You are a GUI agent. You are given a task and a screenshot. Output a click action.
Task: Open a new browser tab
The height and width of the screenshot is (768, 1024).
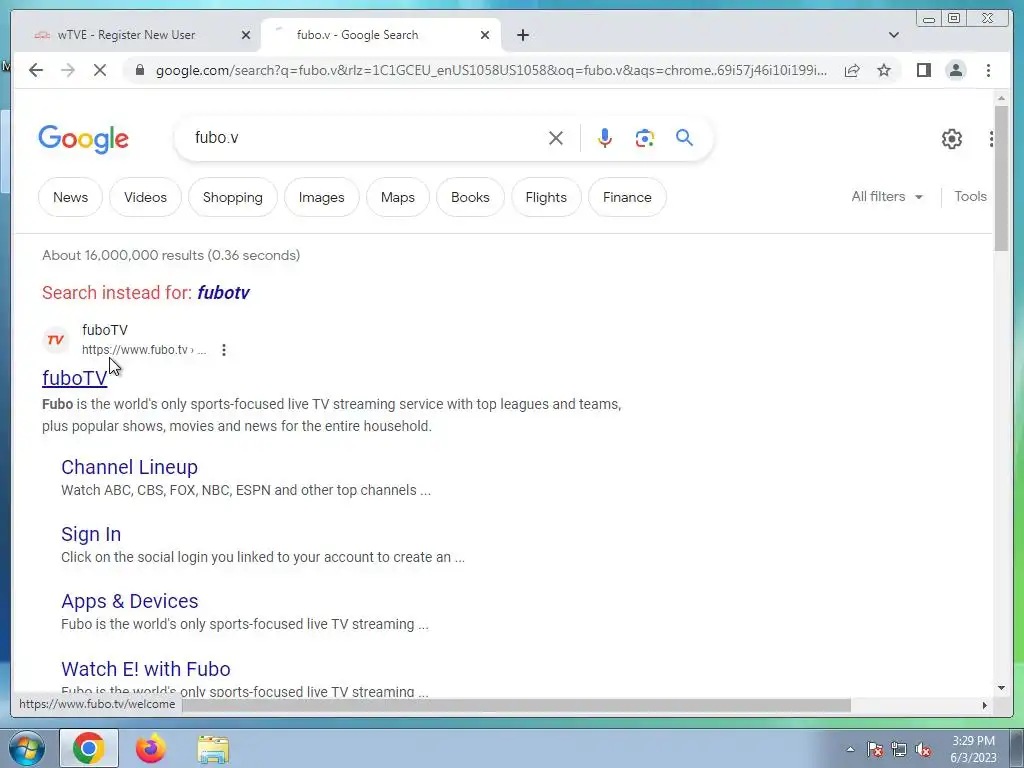pos(522,35)
